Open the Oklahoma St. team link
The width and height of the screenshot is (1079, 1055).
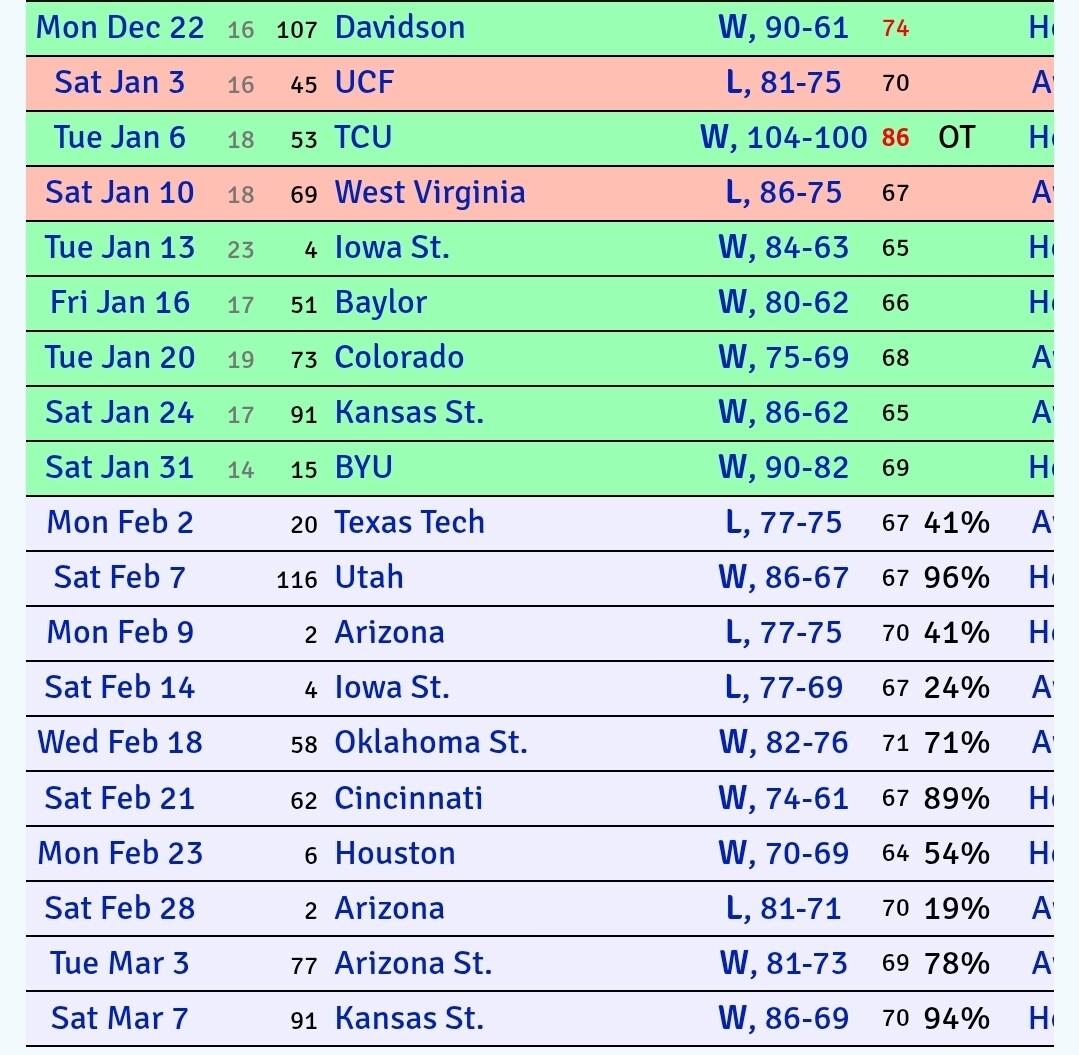pyautogui.click(x=430, y=742)
